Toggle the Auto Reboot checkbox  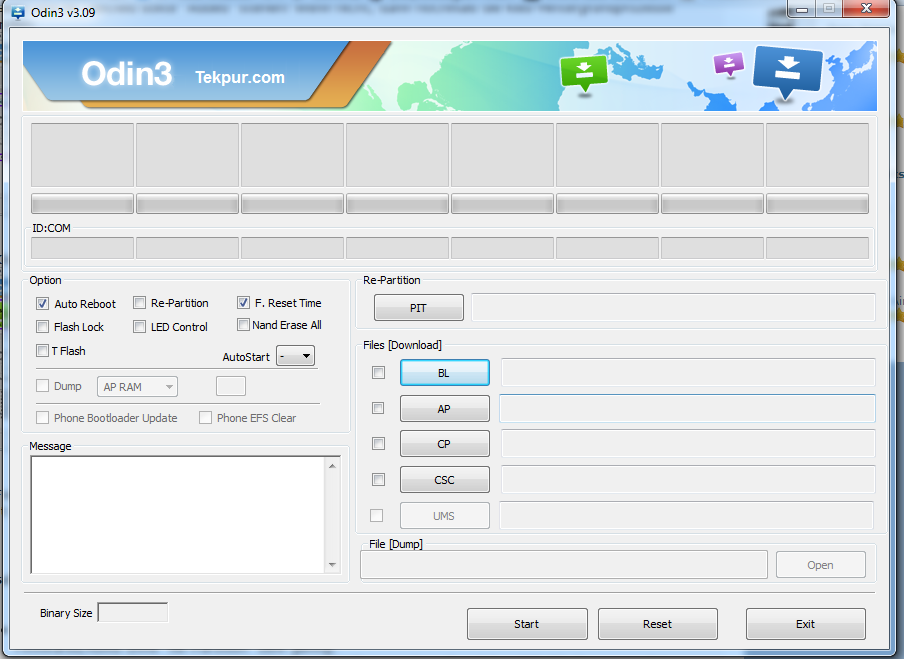(x=42, y=304)
